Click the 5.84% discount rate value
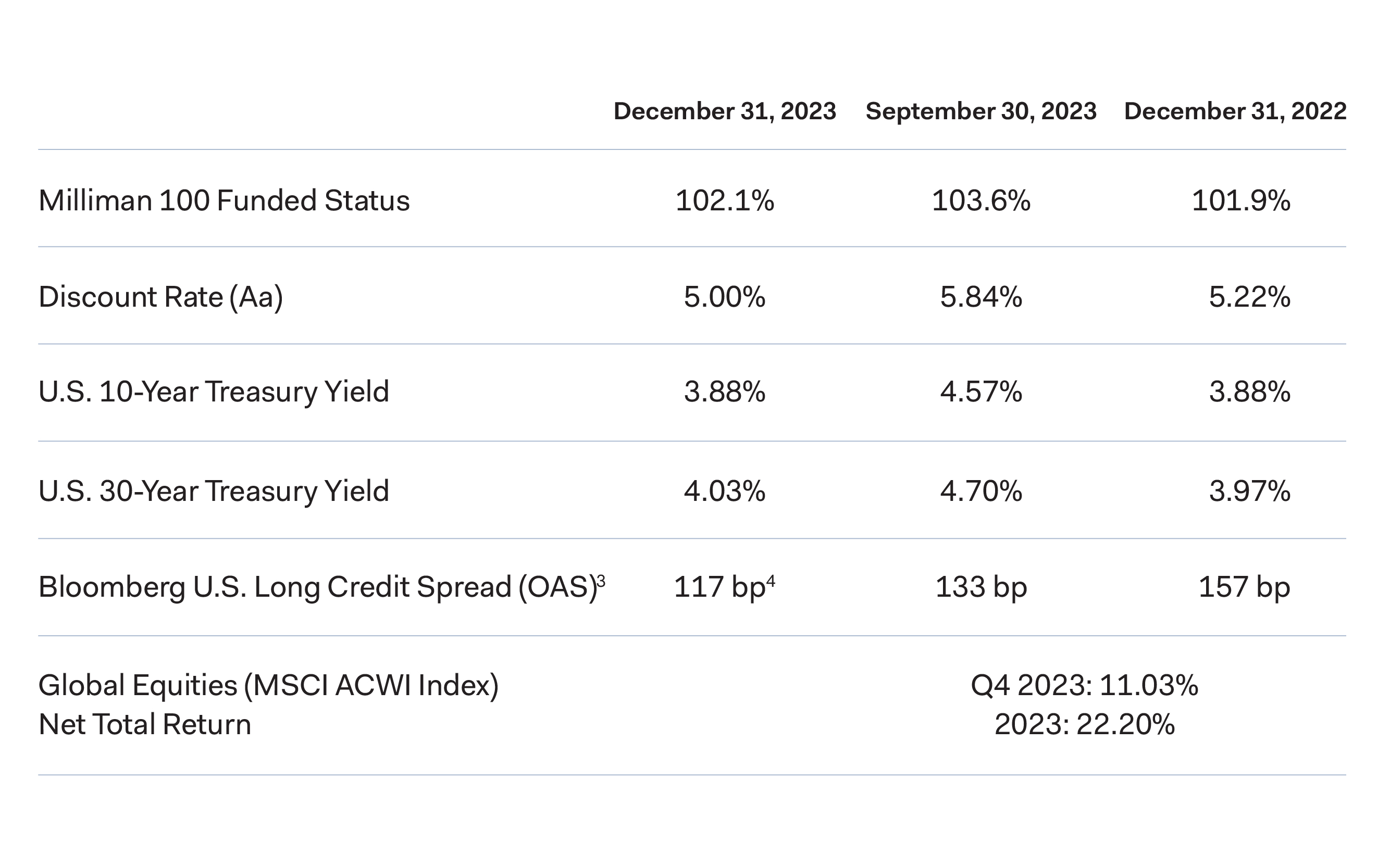The width and height of the screenshot is (1390, 868). 981,297
